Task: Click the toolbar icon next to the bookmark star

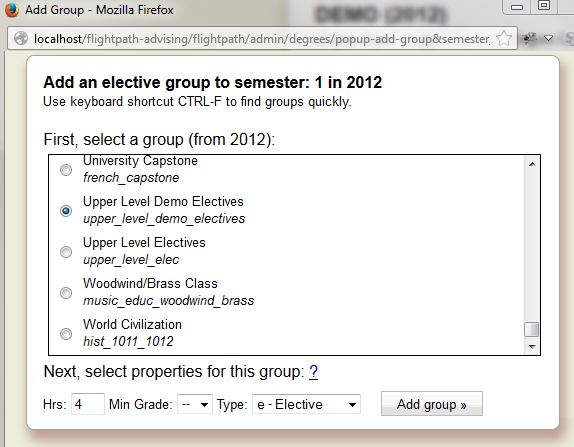Action: (529, 38)
